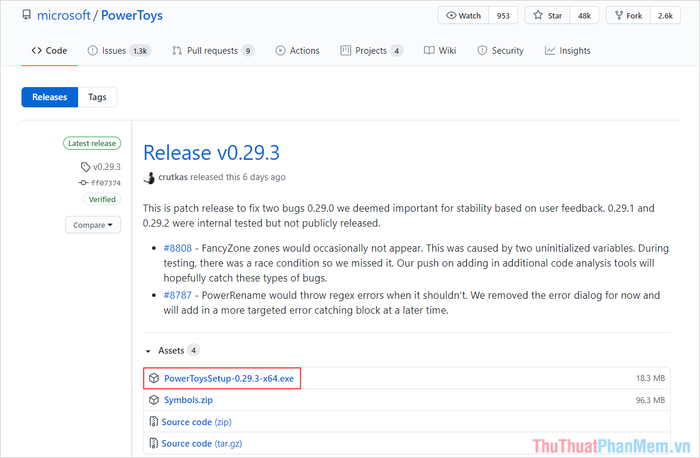Screen dimensions: 700x458
Task: Click the Release v0.29.3 title link
Action: tap(212, 153)
